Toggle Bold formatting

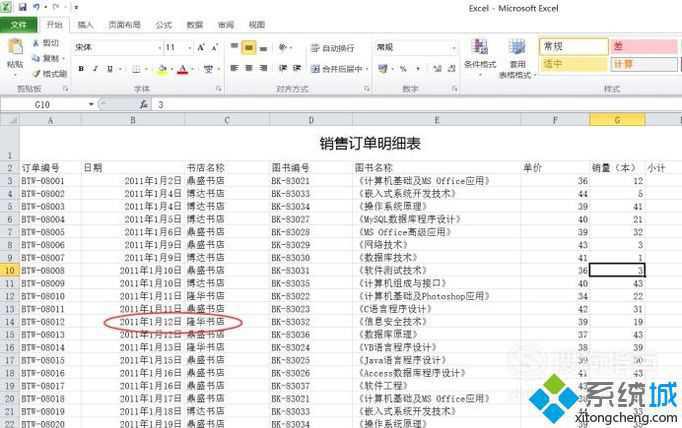(82, 69)
